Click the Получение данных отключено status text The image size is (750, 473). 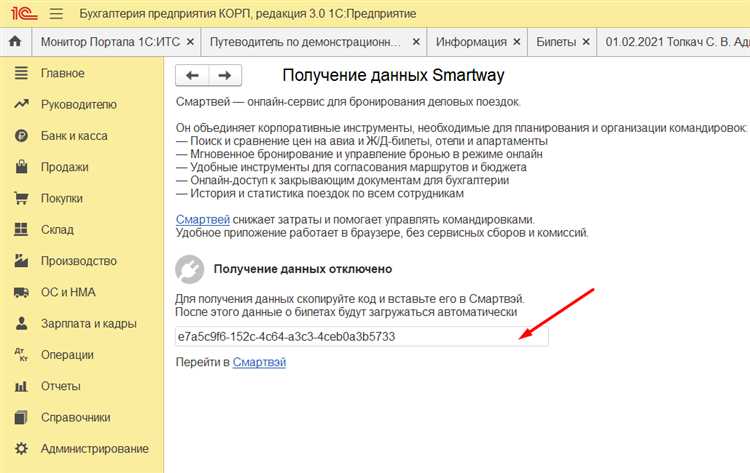(x=303, y=269)
